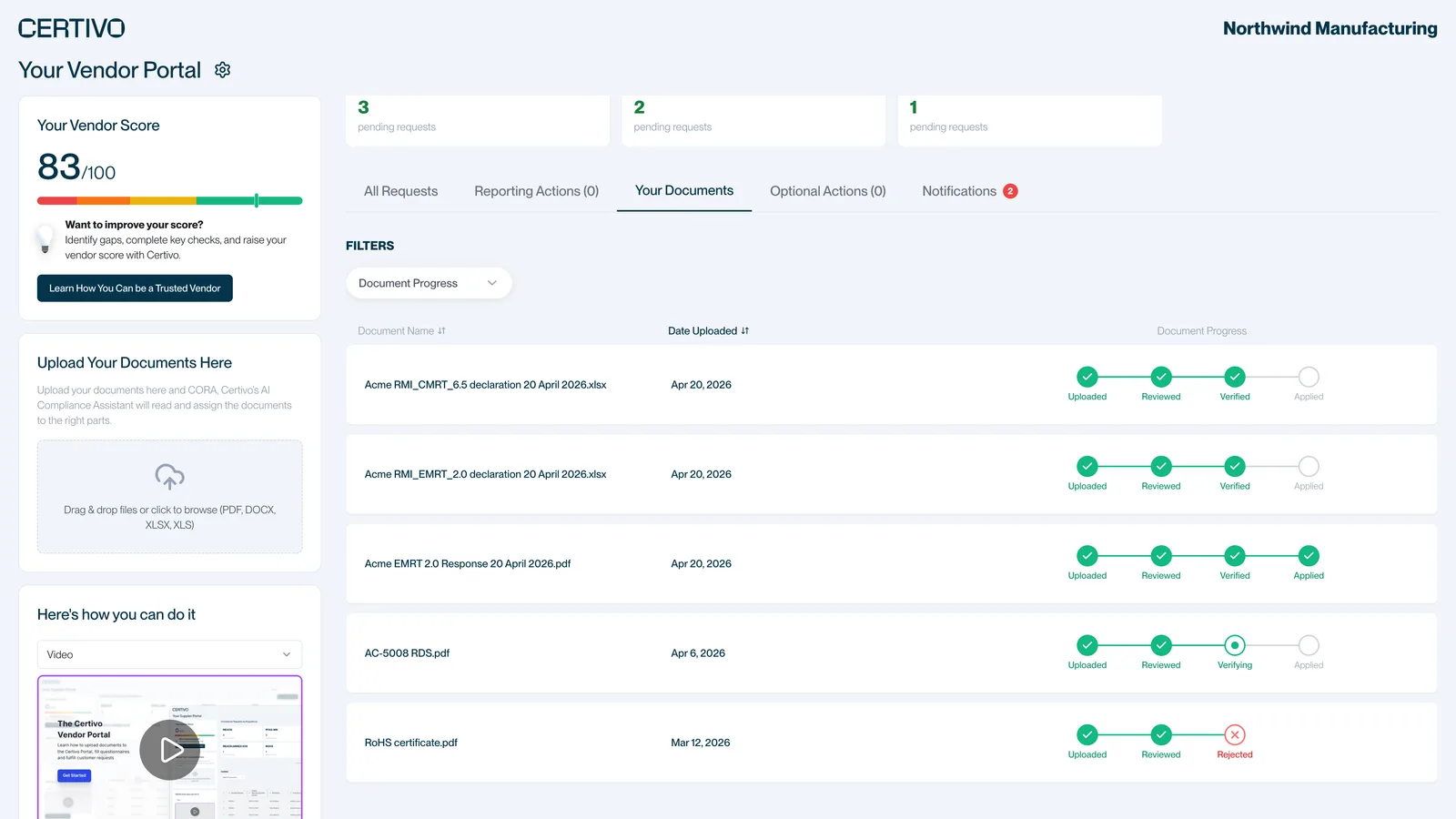Screen dimensions: 1456x819
Task: Expand the Video dropdown selector
Action: tap(169, 654)
